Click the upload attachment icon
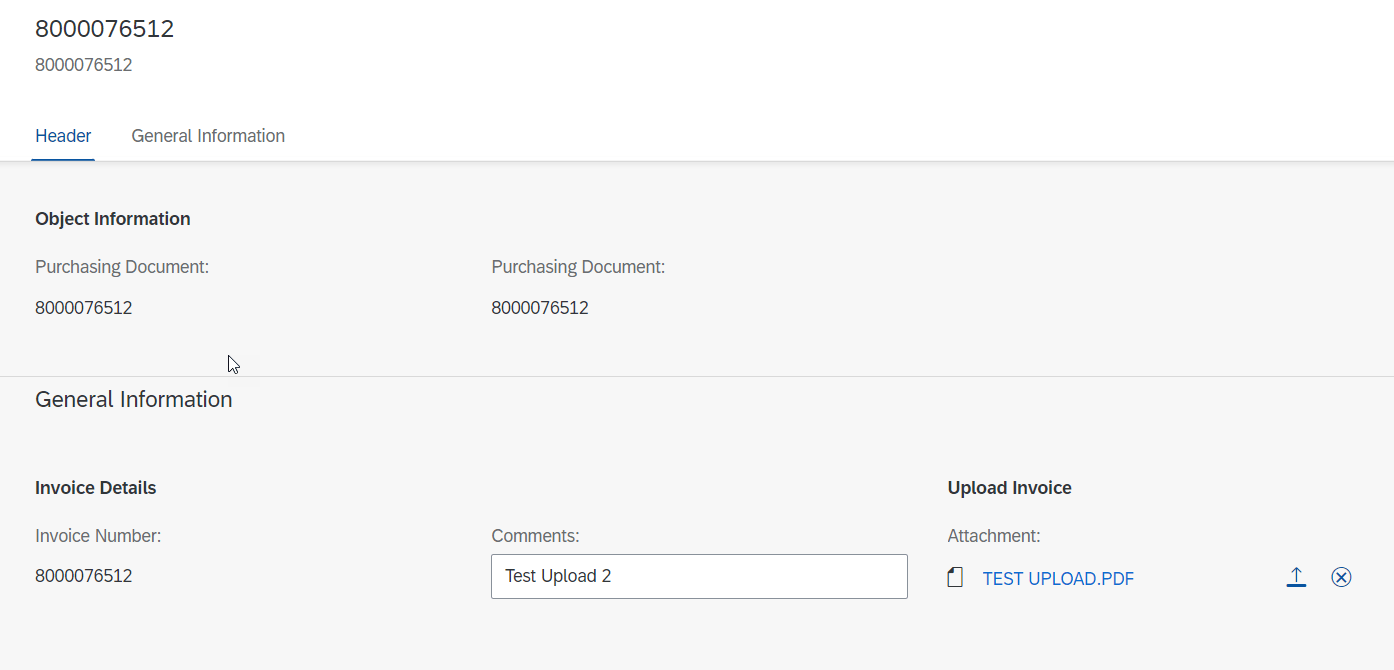 pos(1296,577)
